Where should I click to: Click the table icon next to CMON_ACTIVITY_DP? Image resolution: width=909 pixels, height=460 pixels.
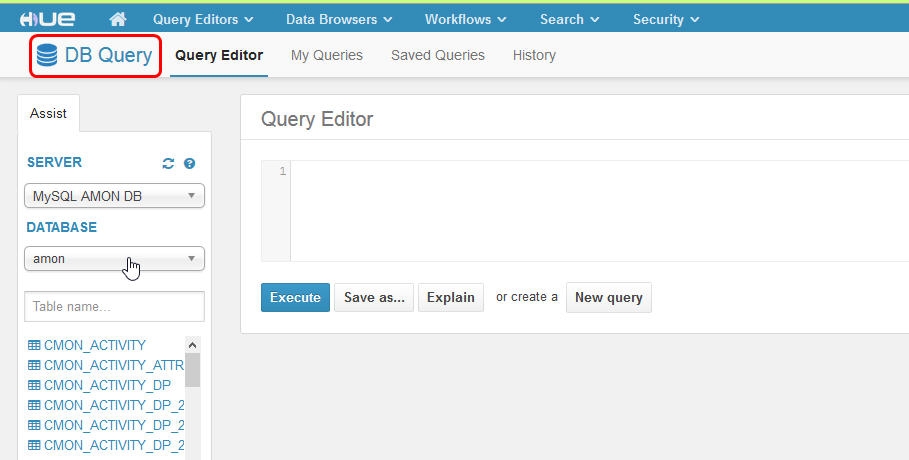tap(34, 385)
